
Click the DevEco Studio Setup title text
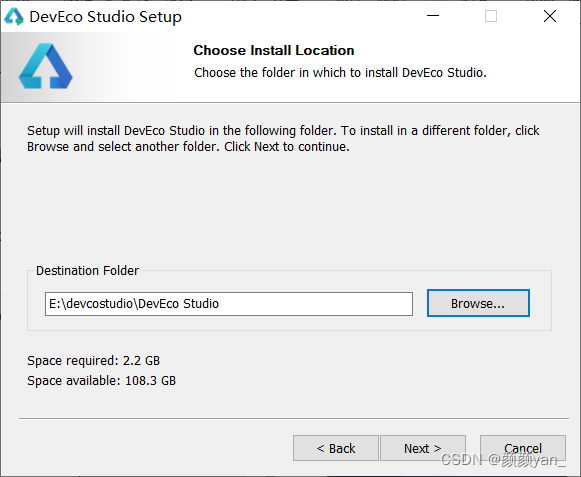tap(106, 17)
